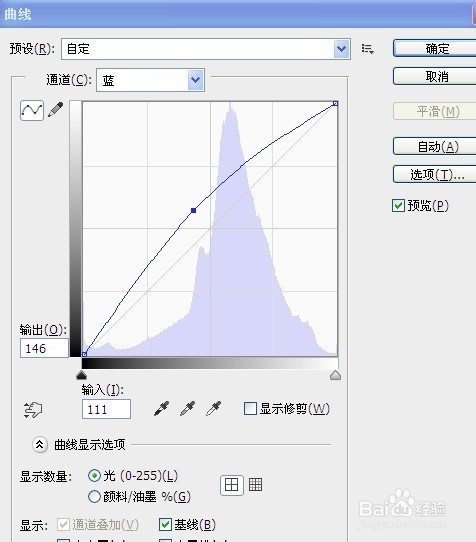
Task: Pick the black point eyedropper
Action: (x=161, y=409)
